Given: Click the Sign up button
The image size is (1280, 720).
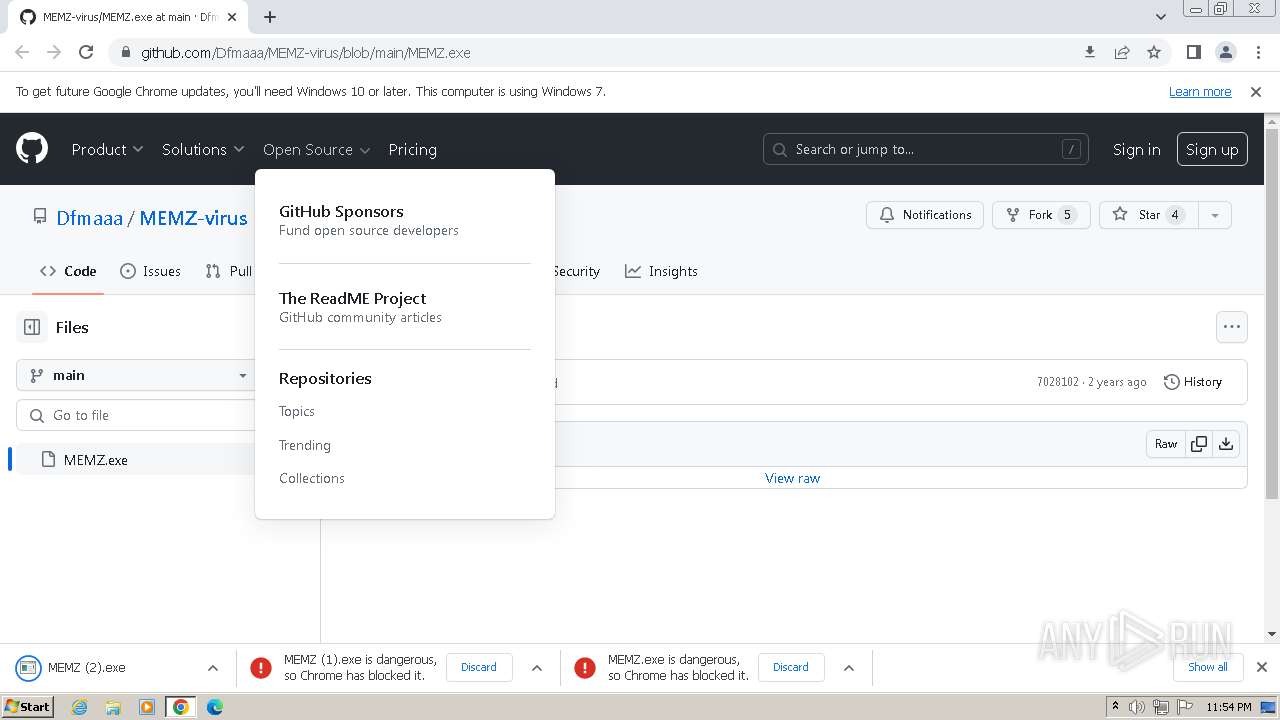Looking at the screenshot, I should coord(1212,149).
